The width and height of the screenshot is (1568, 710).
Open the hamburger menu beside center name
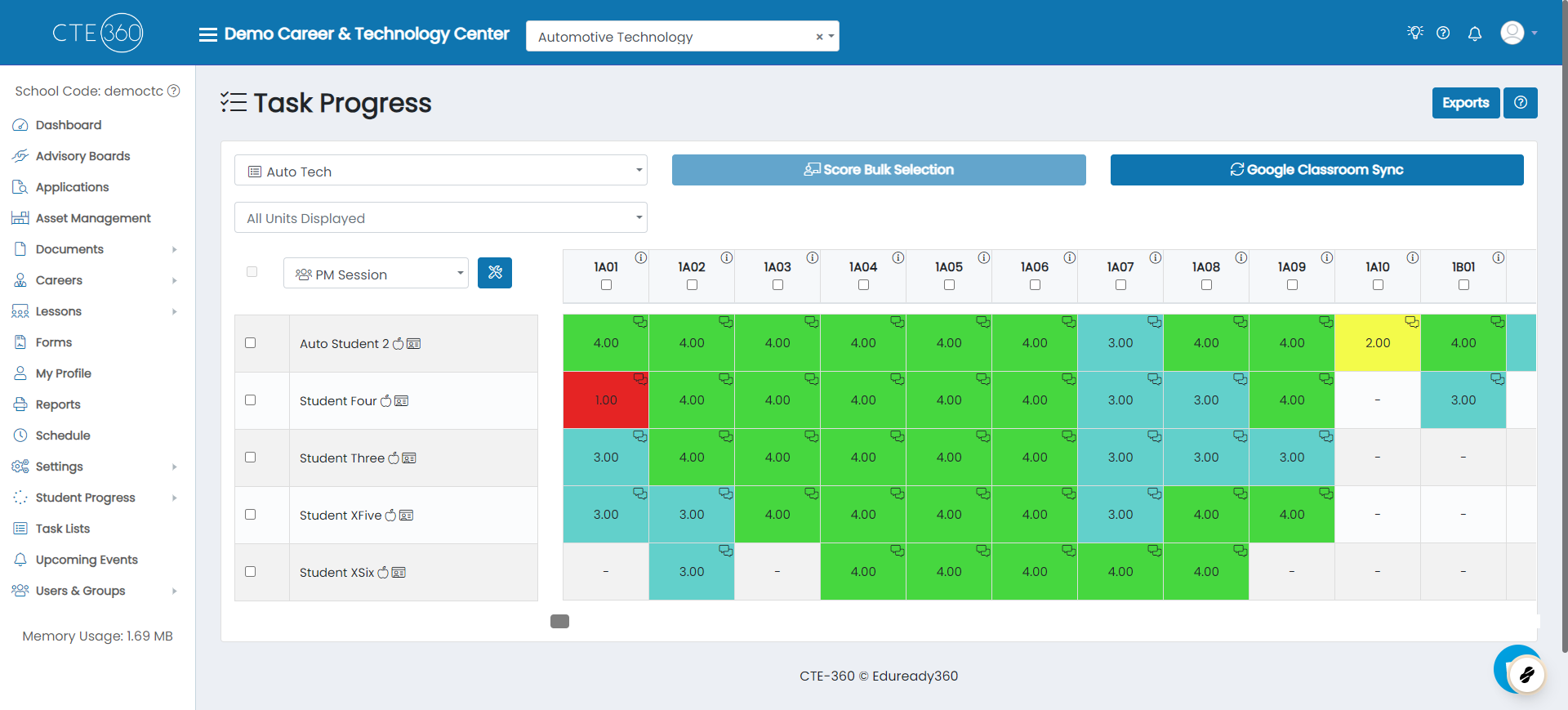208,34
